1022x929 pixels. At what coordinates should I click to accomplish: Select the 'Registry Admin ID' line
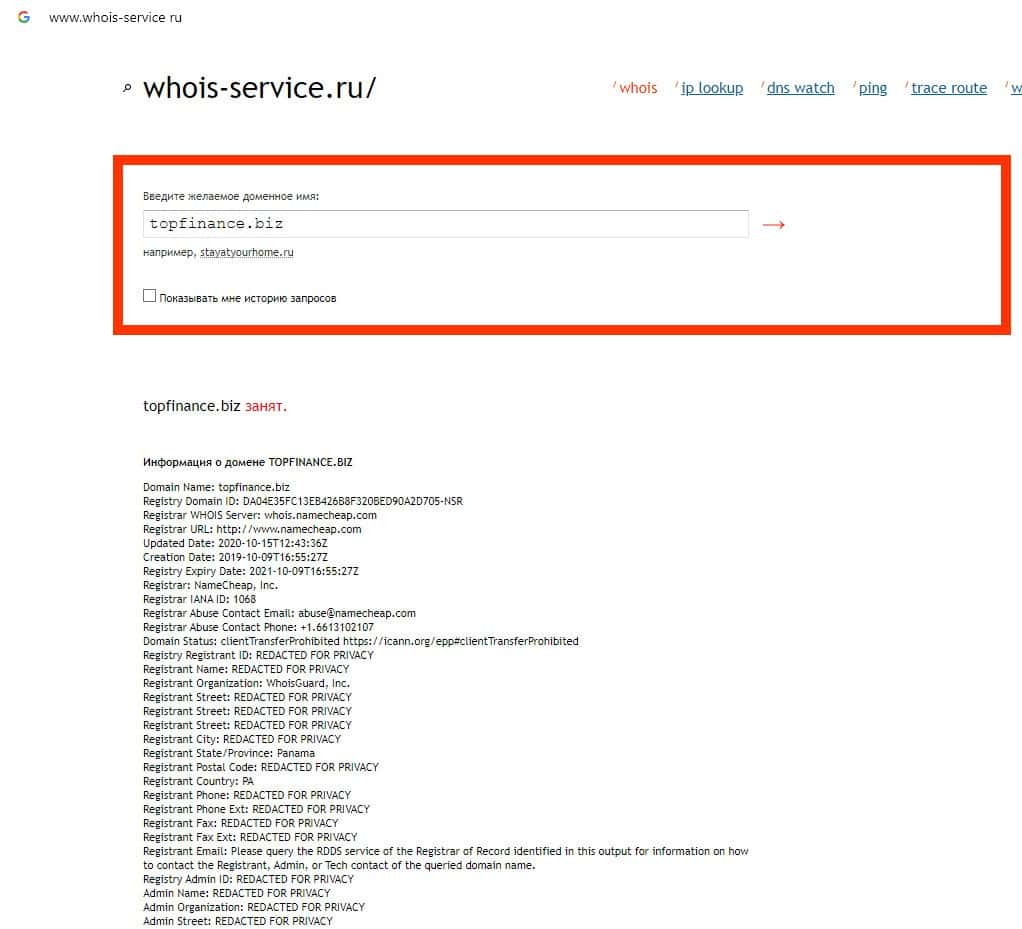248,880
